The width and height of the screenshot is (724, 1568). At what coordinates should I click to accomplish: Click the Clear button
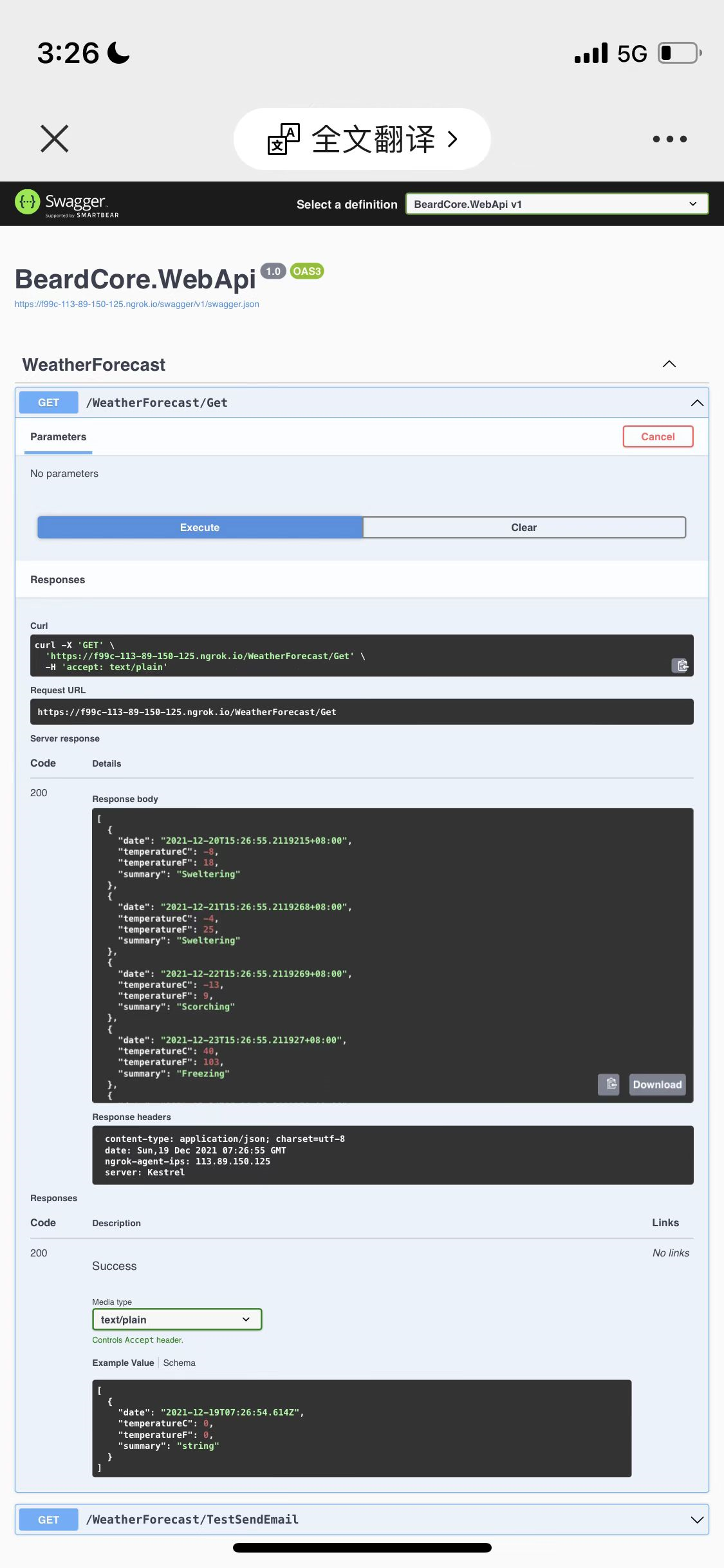[x=524, y=527]
